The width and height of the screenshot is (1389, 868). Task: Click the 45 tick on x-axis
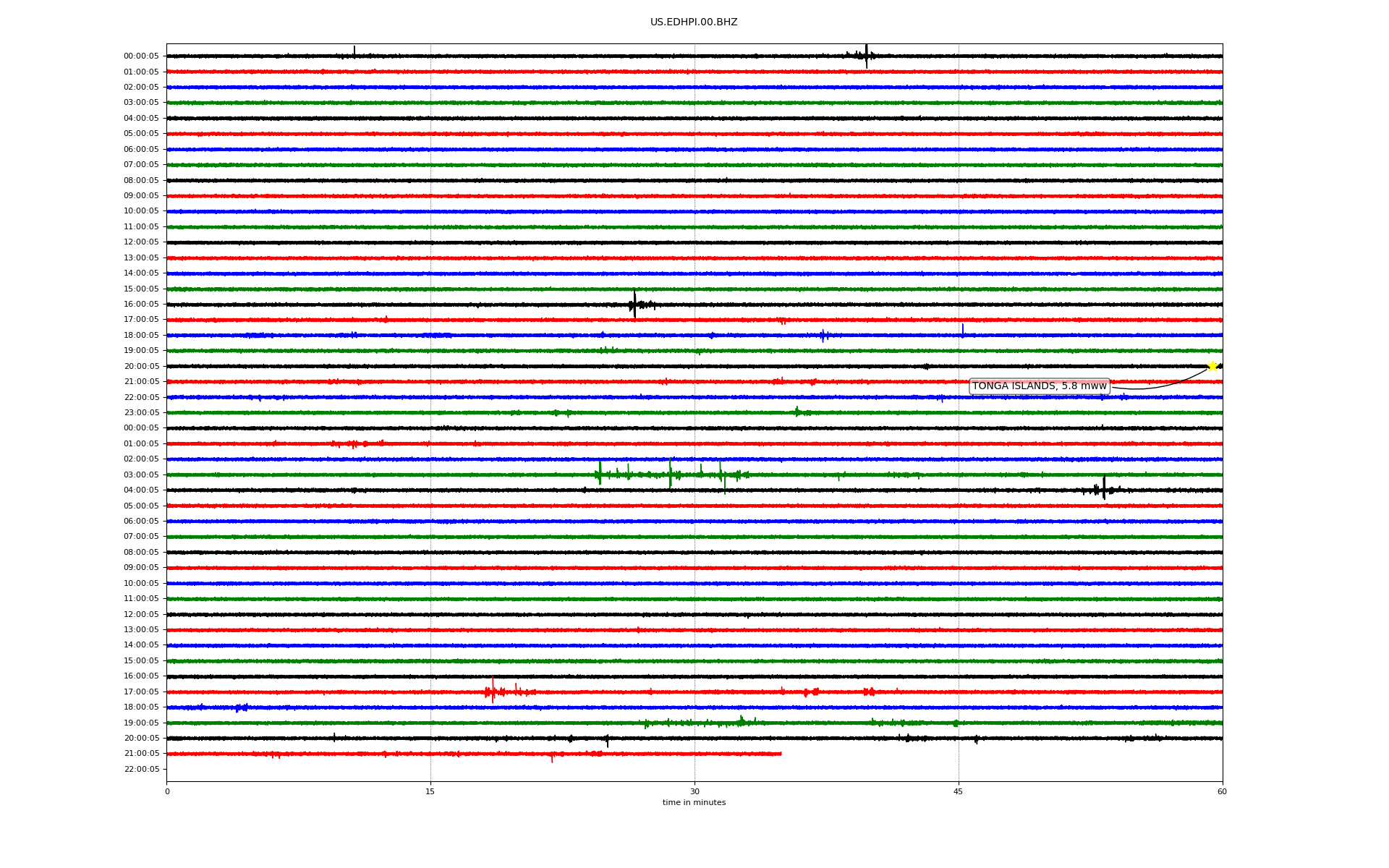tap(958, 791)
